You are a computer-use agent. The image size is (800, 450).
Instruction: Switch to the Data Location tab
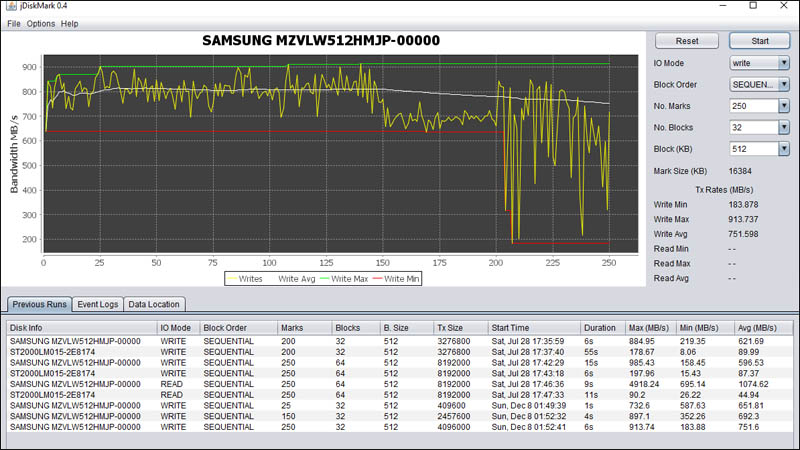pos(154,304)
